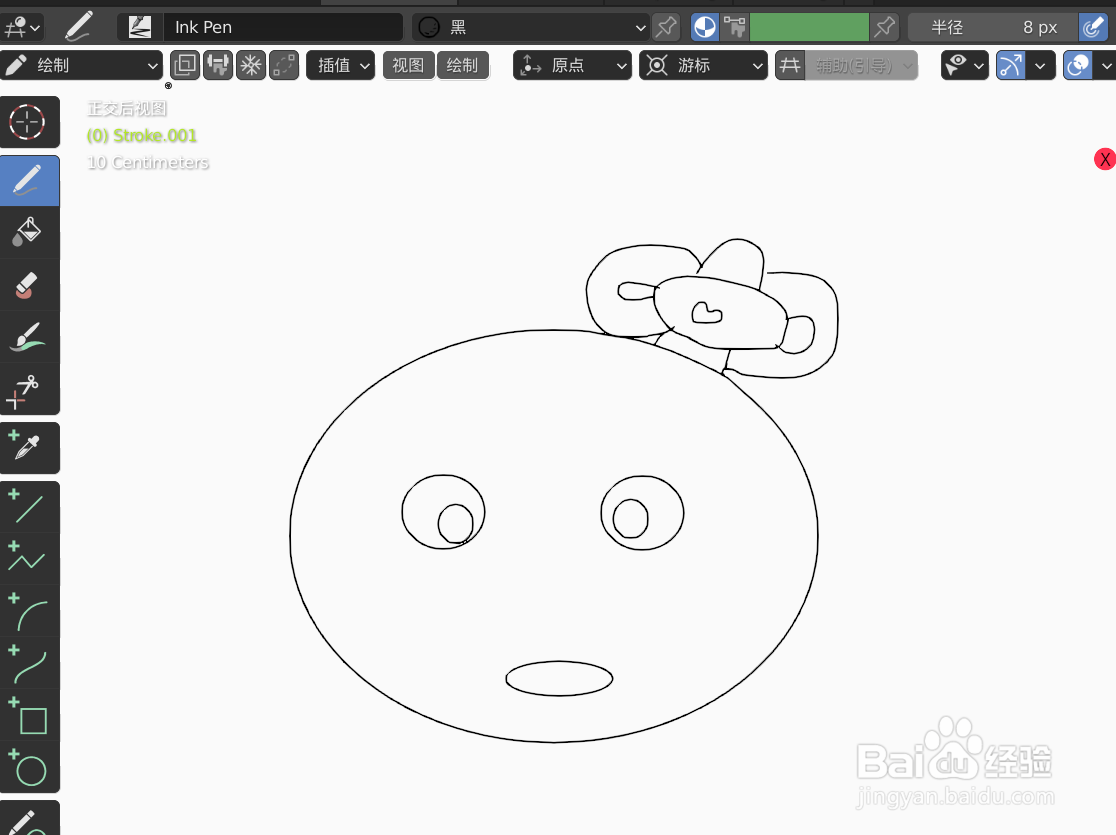1116x835 pixels.
Task: Select the Line primitive tool
Action: 28,507
